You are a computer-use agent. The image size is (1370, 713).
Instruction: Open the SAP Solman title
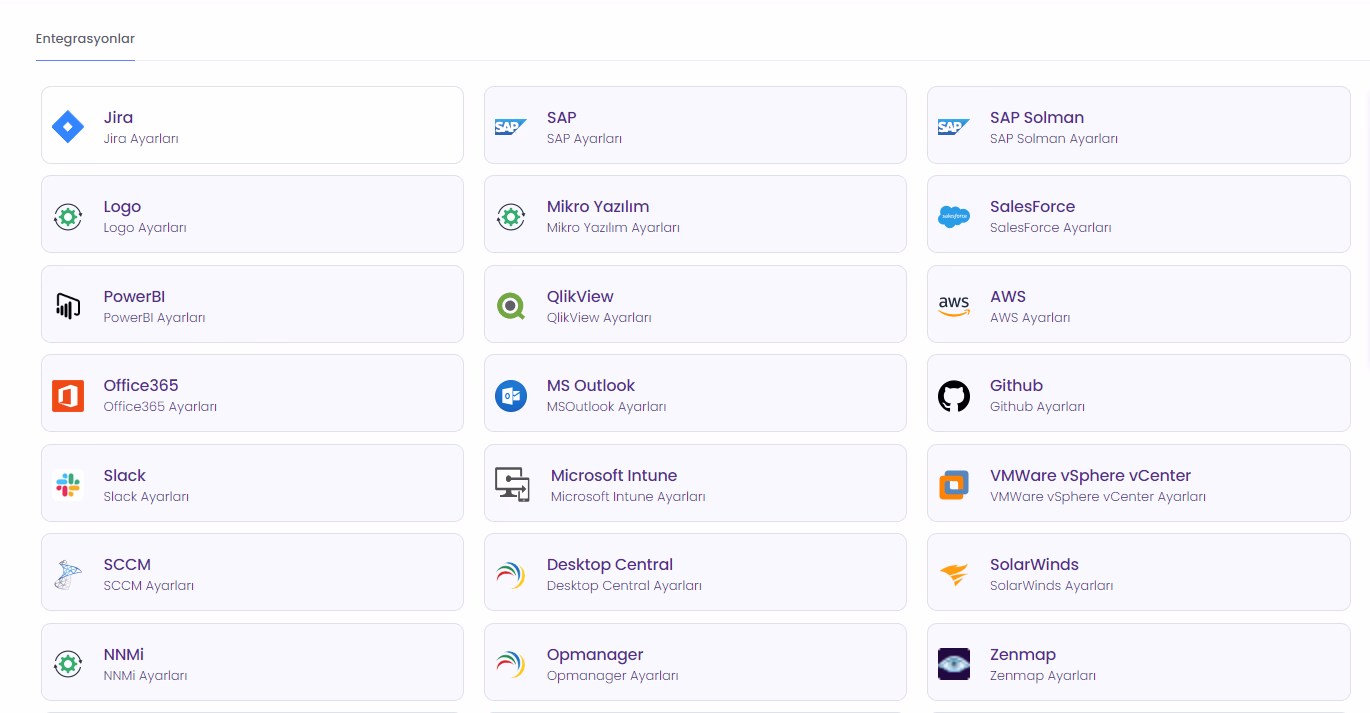point(1037,117)
